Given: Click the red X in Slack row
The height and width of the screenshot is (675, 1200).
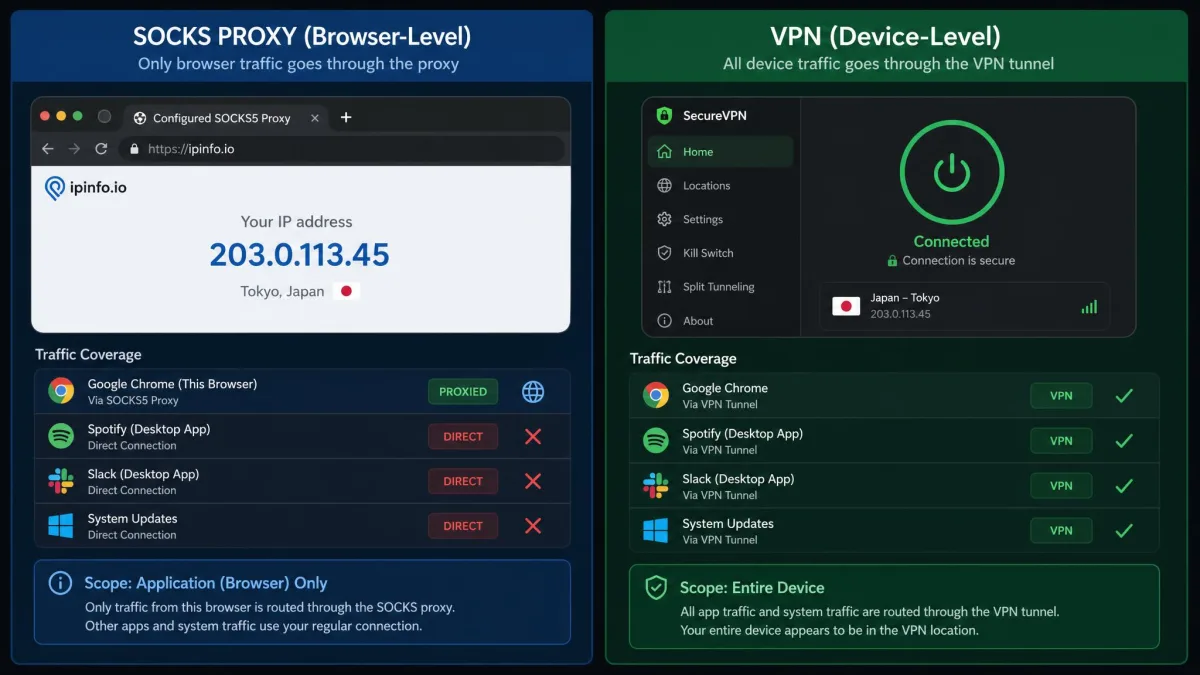Looking at the screenshot, I should (533, 481).
